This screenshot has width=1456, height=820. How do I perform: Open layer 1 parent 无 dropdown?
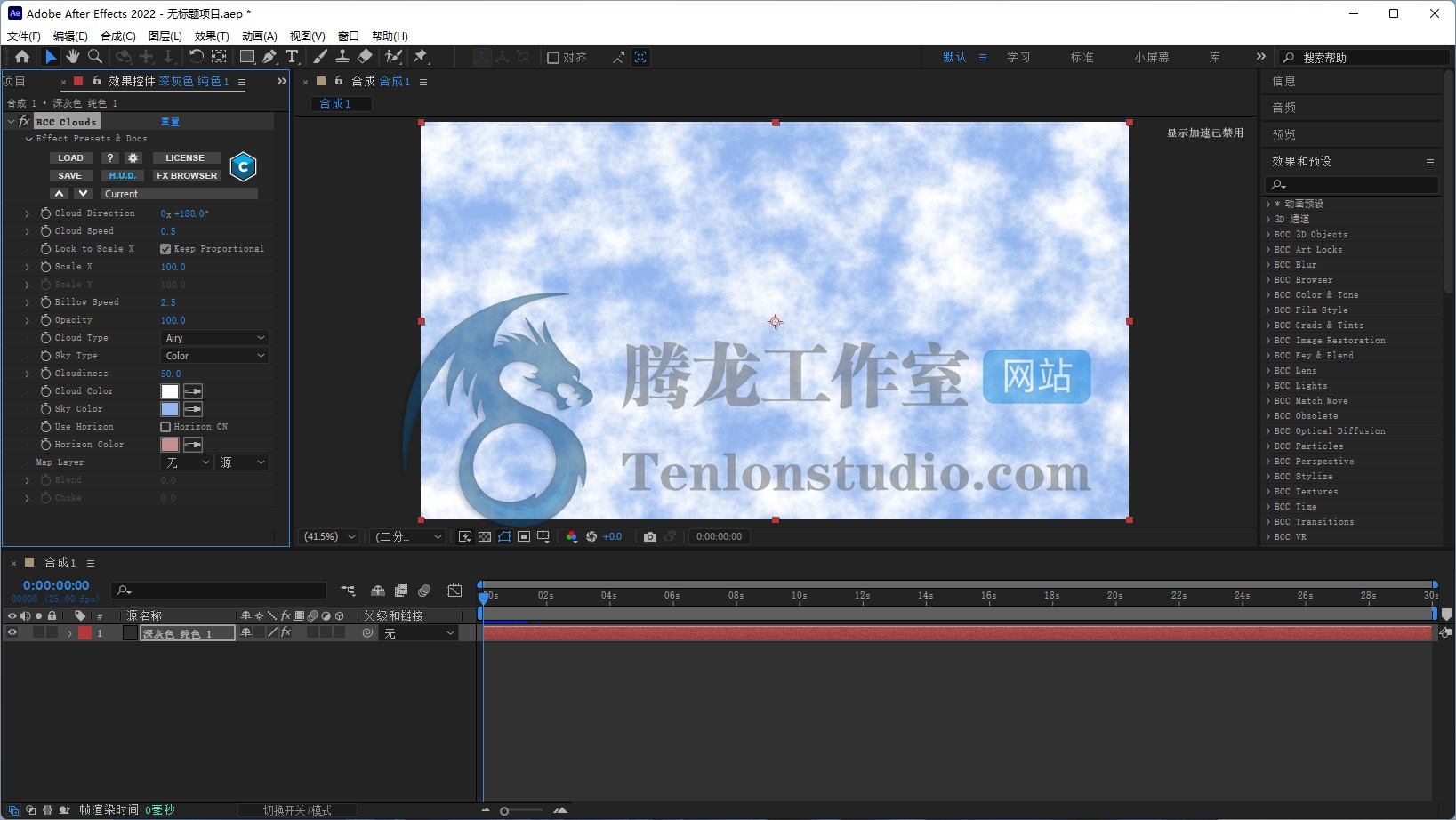point(420,633)
